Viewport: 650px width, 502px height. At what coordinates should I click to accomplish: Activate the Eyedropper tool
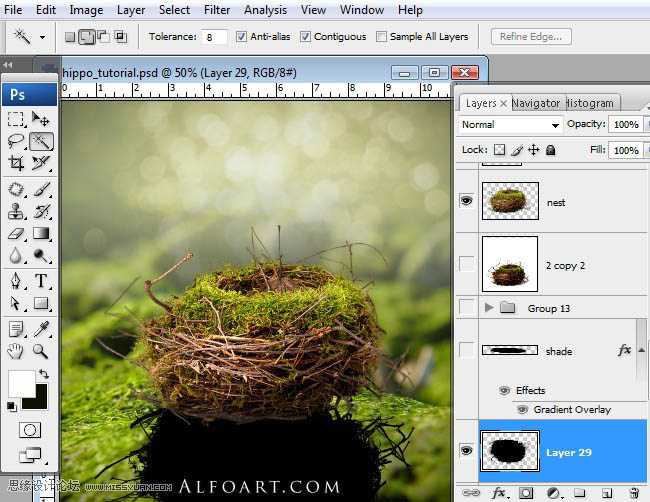[x=41, y=330]
